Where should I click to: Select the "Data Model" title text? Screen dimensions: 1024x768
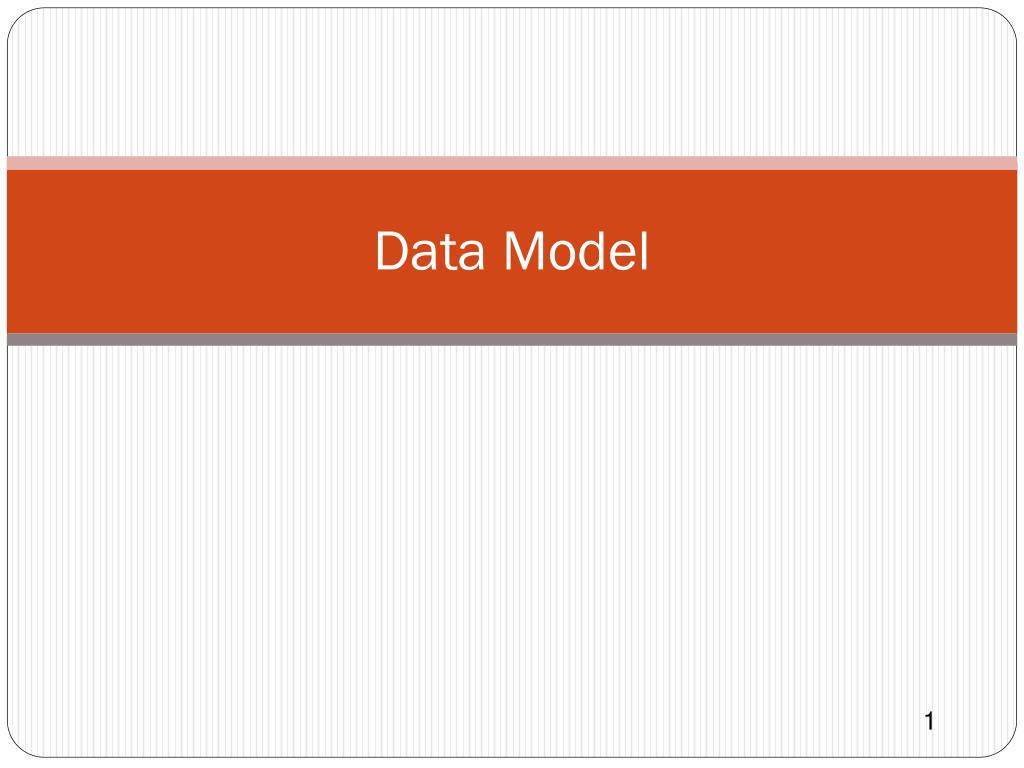[511, 251]
